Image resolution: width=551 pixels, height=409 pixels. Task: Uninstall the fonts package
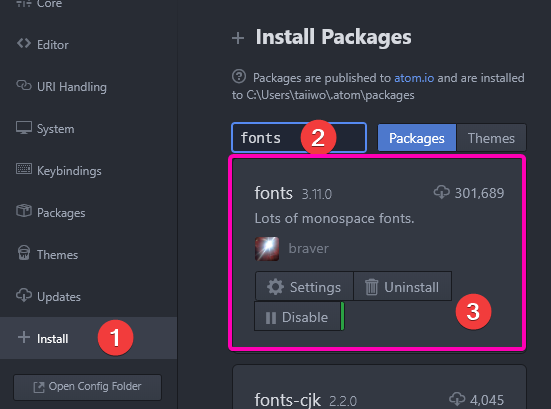click(402, 287)
